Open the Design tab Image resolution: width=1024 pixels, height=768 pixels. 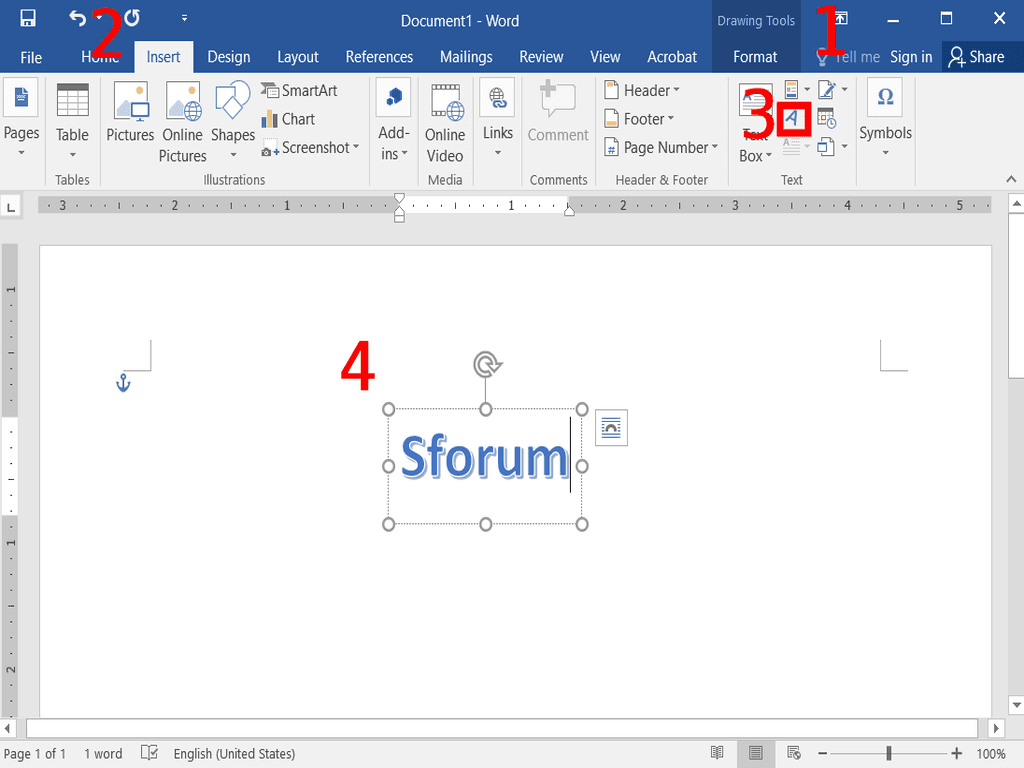[x=228, y=57]
